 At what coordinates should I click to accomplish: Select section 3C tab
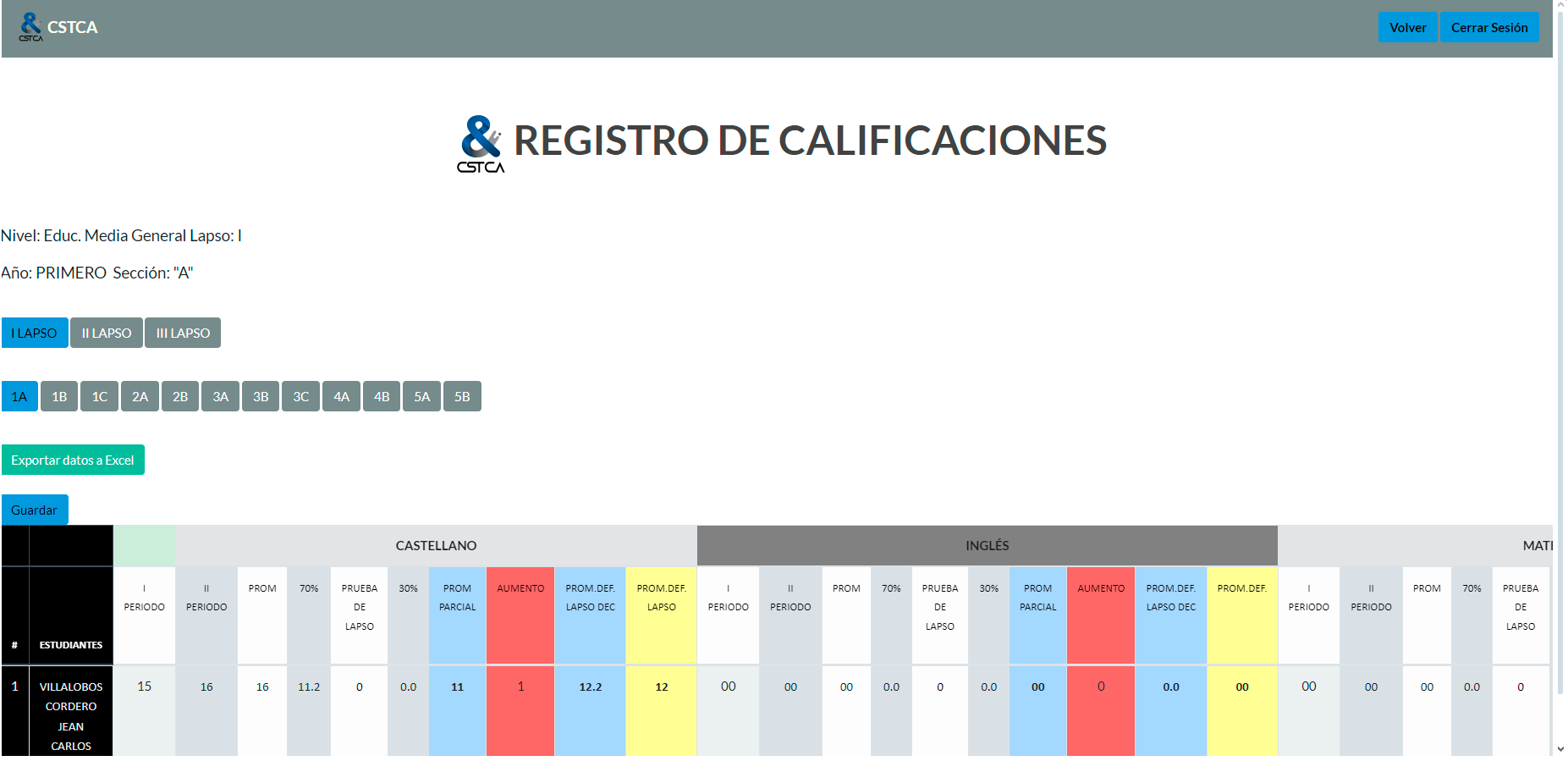[x=300, y=397]
